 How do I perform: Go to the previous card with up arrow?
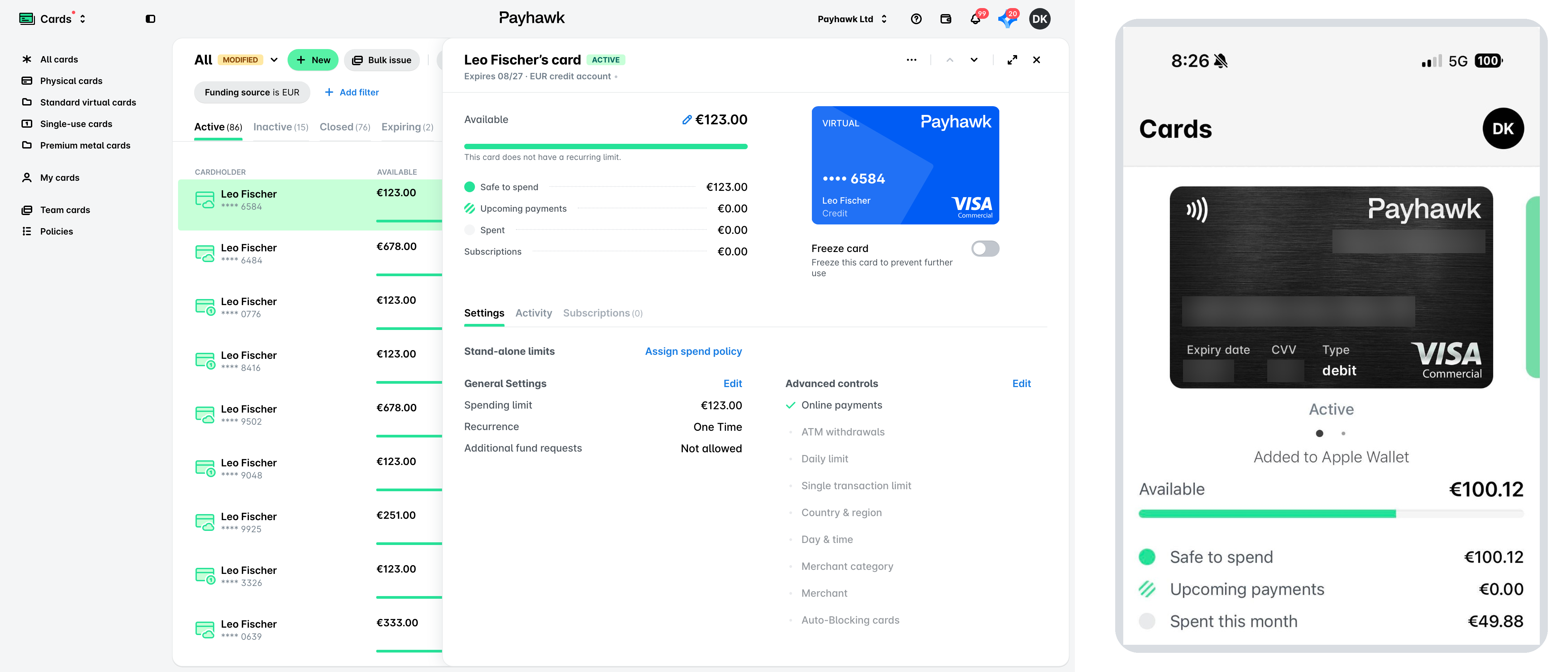950,60
